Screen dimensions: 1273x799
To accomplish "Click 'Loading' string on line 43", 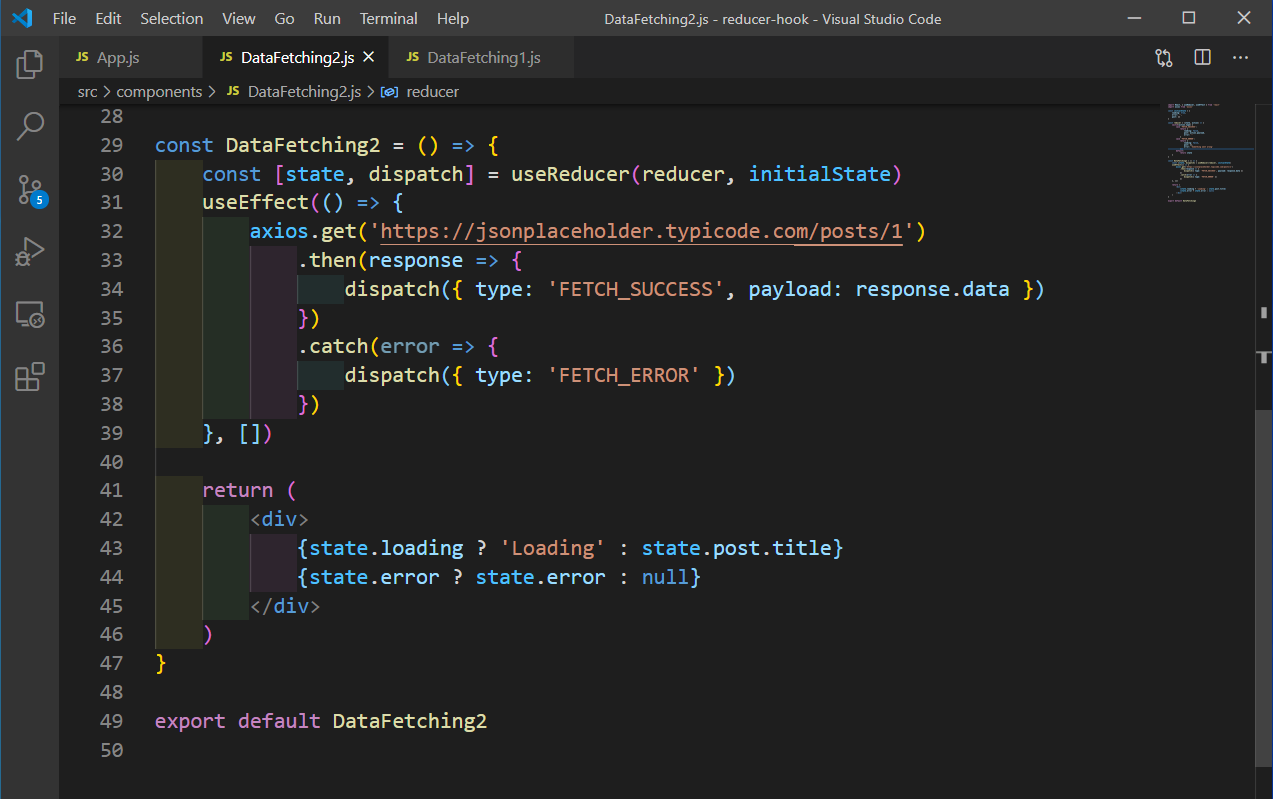I will pyautogui.click(x=552, y=549).
